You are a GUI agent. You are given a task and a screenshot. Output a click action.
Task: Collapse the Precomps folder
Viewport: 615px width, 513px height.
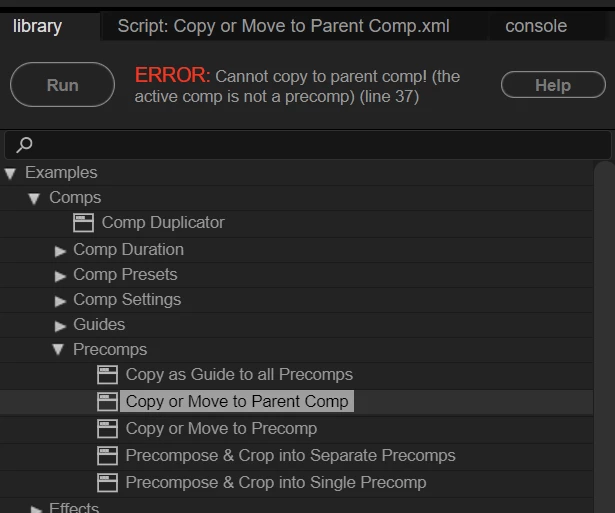[59, 350]
